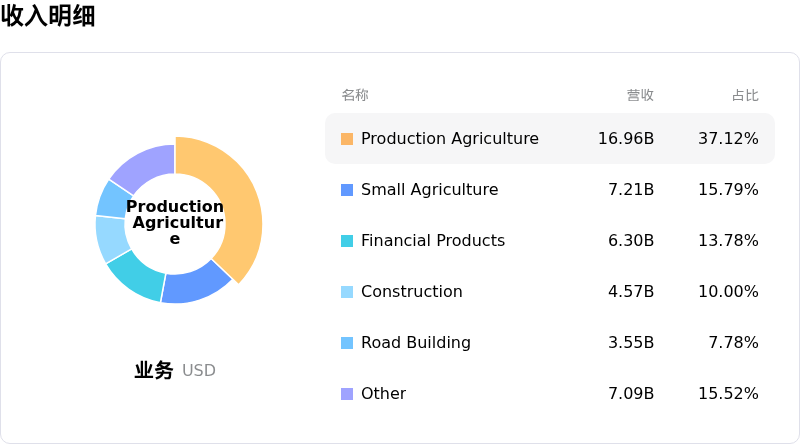The height and width of the screenshot is (444, 800).
Task: Click the 37.12% share value
Action: pyautogui.click(x=728, y=139)
